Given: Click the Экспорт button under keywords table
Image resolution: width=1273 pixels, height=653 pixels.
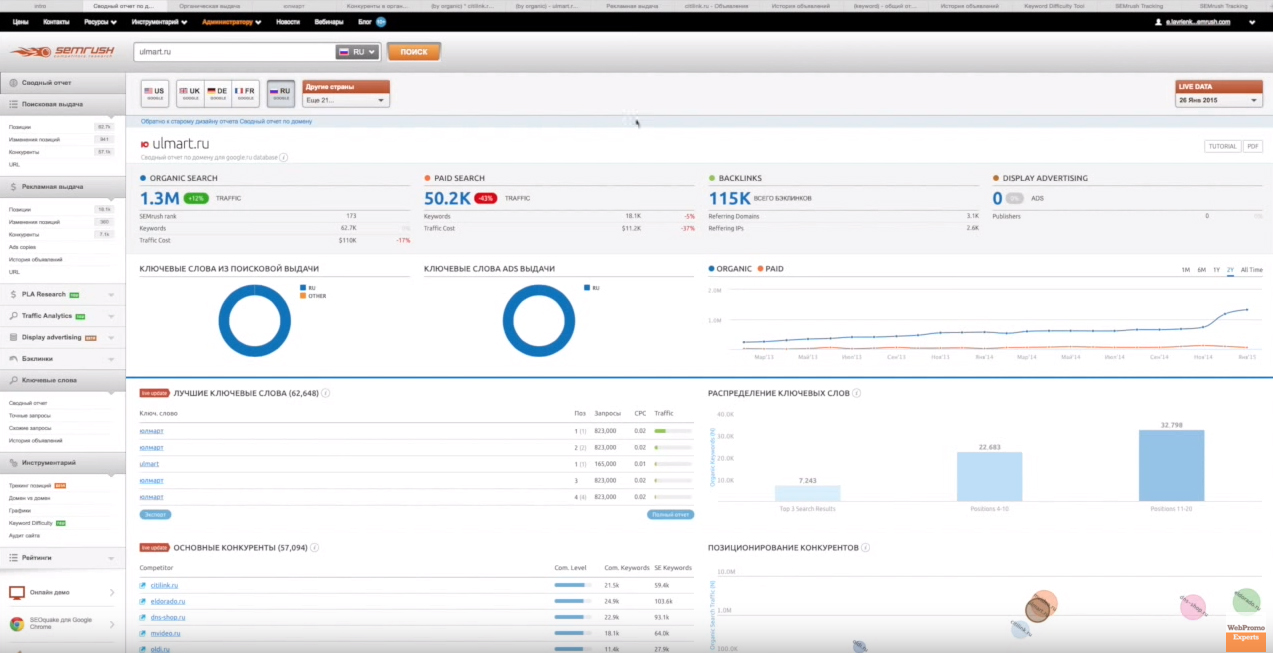Looking at the screenshot, I should tap(155, 514).
